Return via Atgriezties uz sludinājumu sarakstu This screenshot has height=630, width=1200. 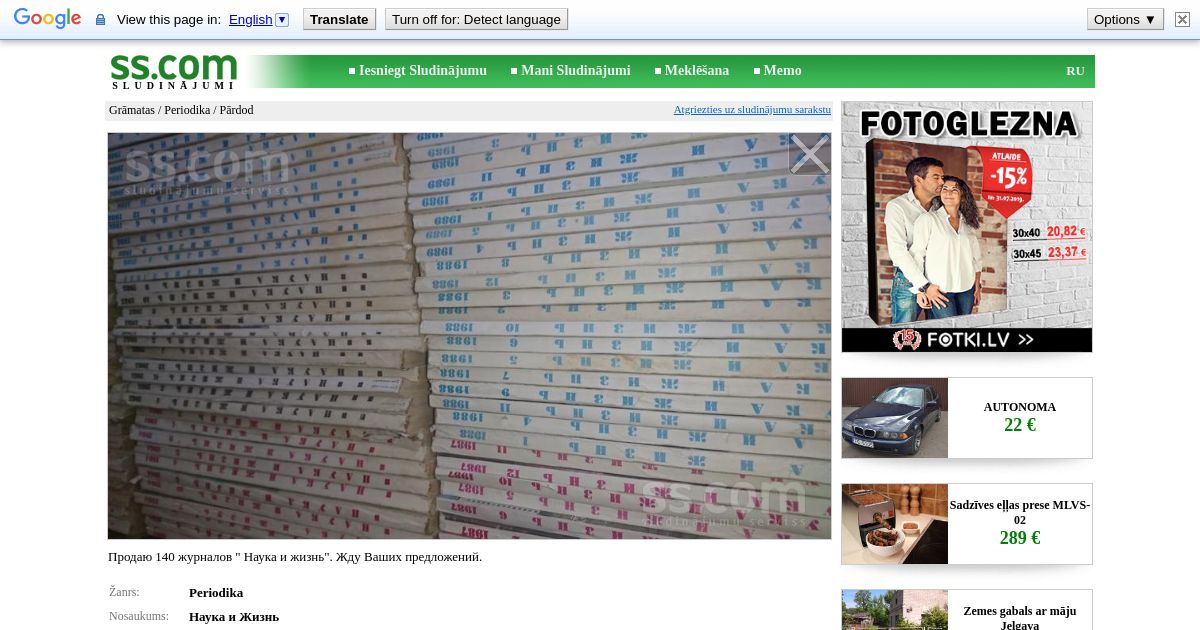click(752, 109)
